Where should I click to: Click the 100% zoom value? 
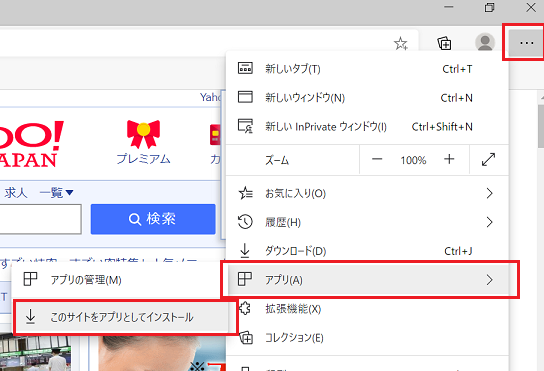[413, 160]
